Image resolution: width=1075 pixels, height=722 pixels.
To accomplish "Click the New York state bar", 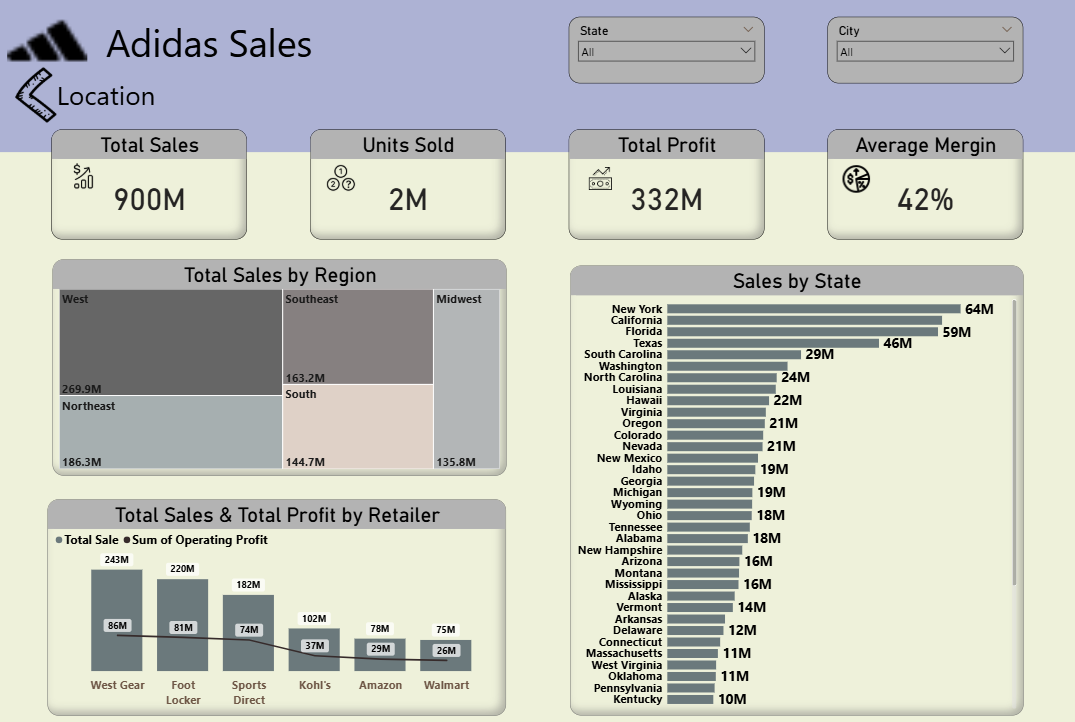I will point(814,309).
